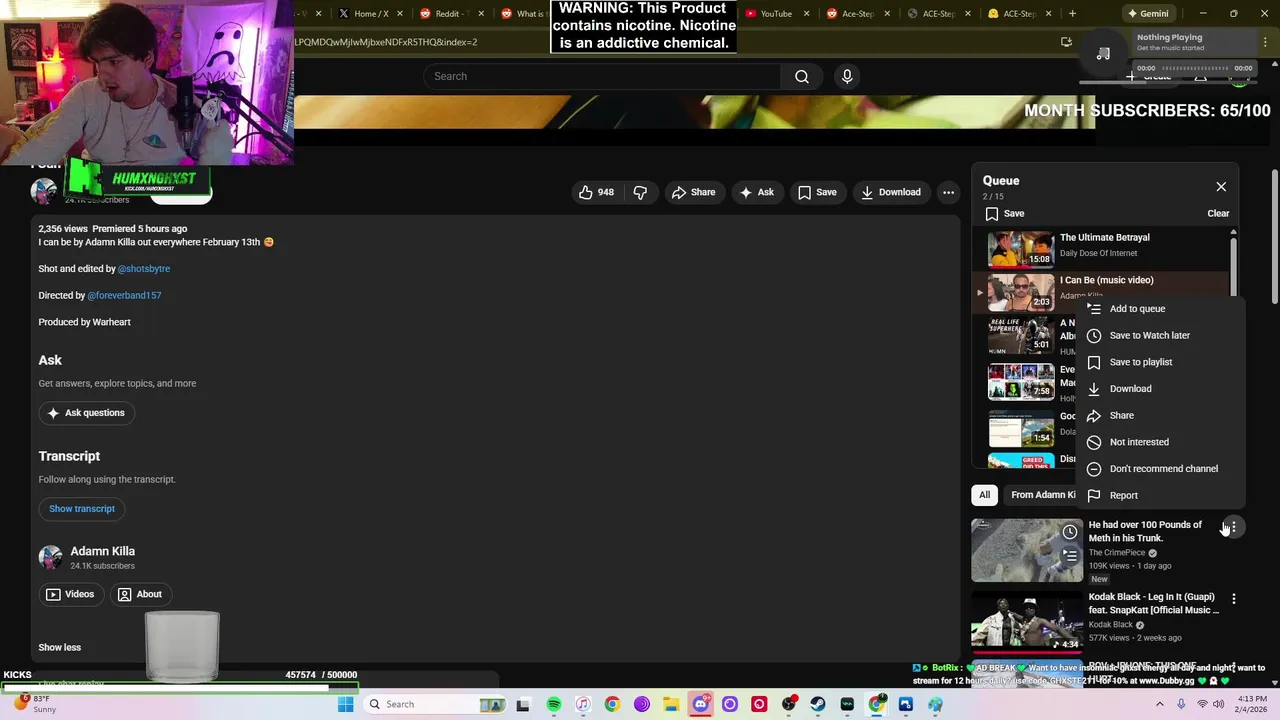Focus the YouTube search field
The height and width of the screenshot is (720, 1280).
[x=602, y=76]
